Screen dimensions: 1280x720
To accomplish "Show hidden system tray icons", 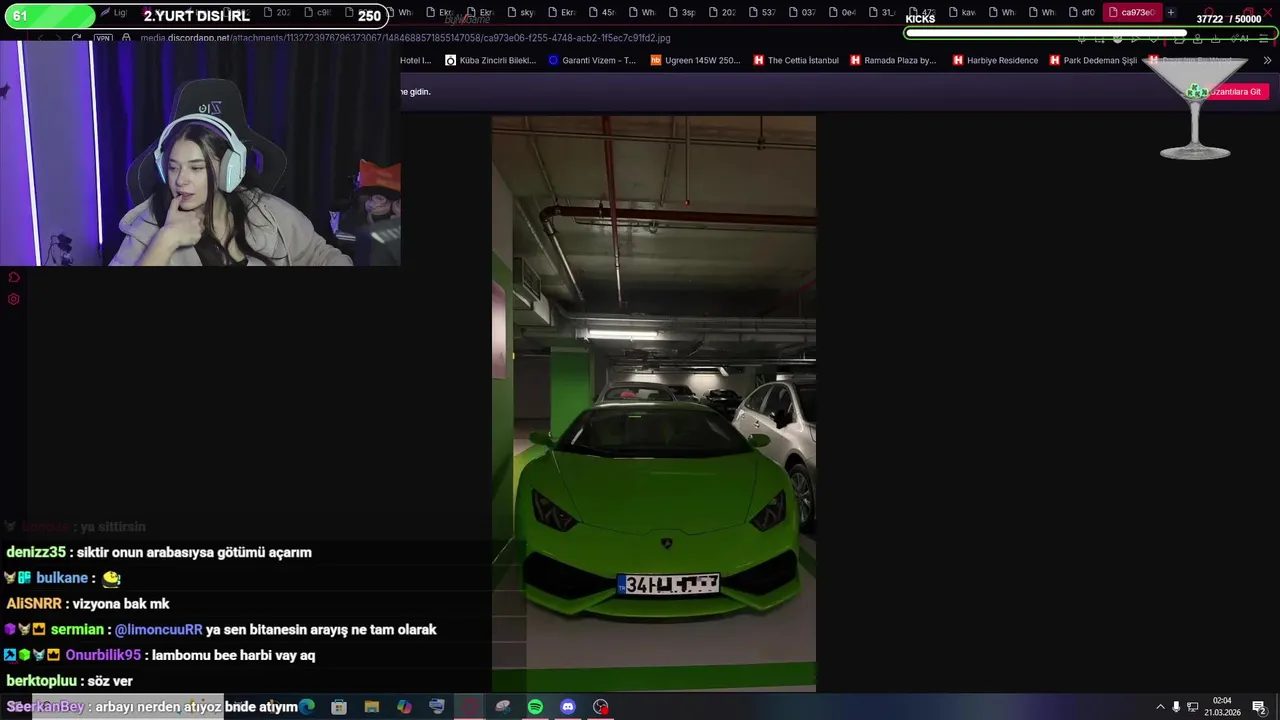I will 1160,707.
